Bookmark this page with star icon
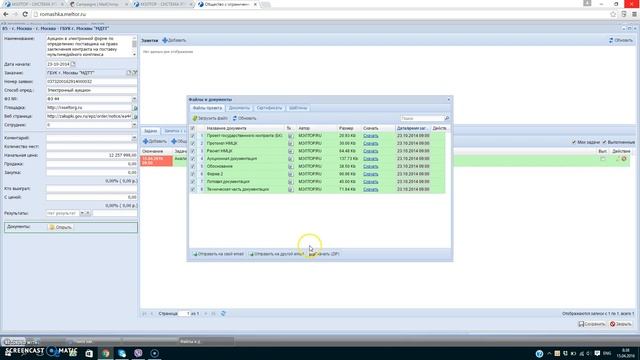The image size is (640, 360). (x=613, y=14)
